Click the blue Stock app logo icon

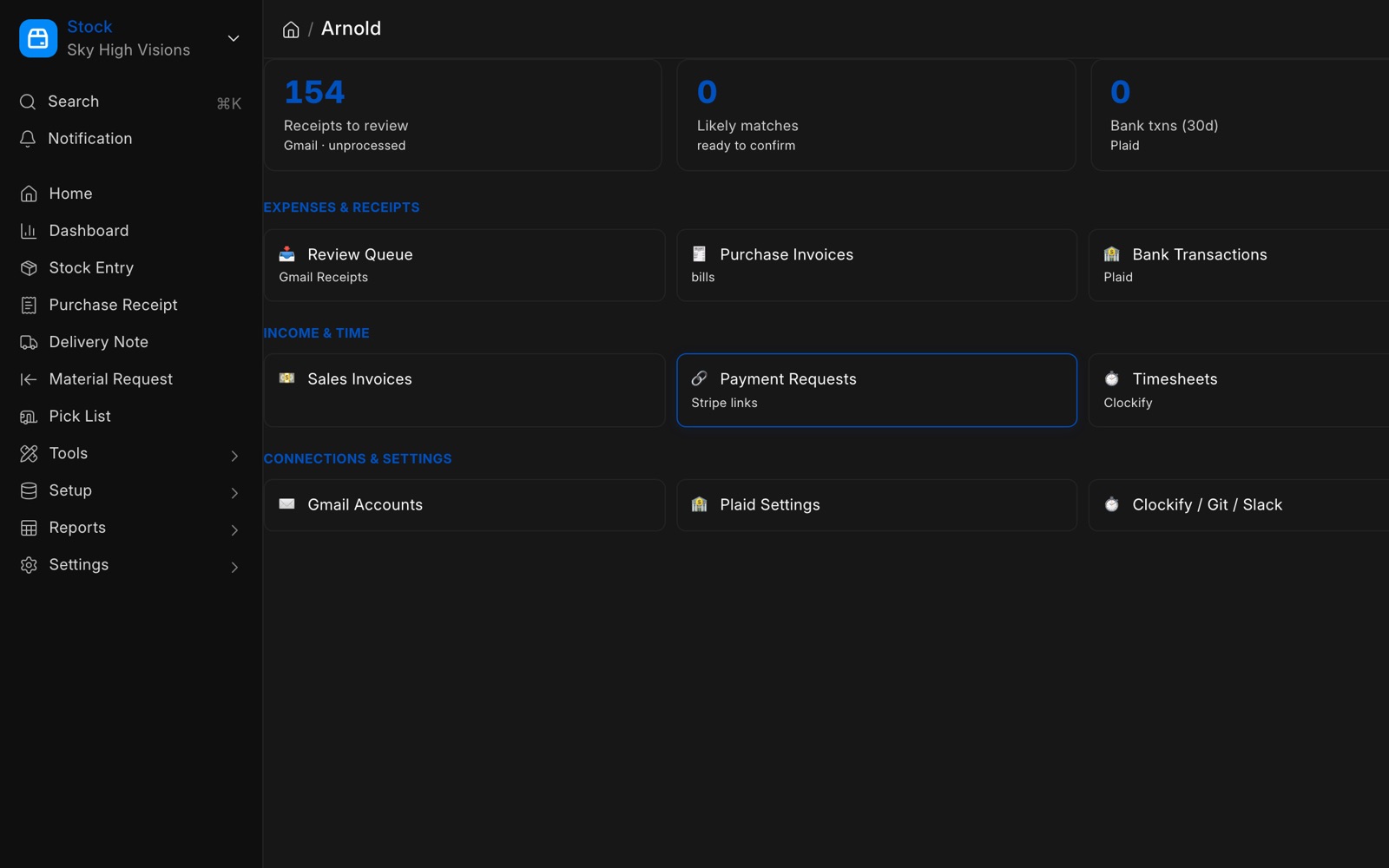pos(38,38)
